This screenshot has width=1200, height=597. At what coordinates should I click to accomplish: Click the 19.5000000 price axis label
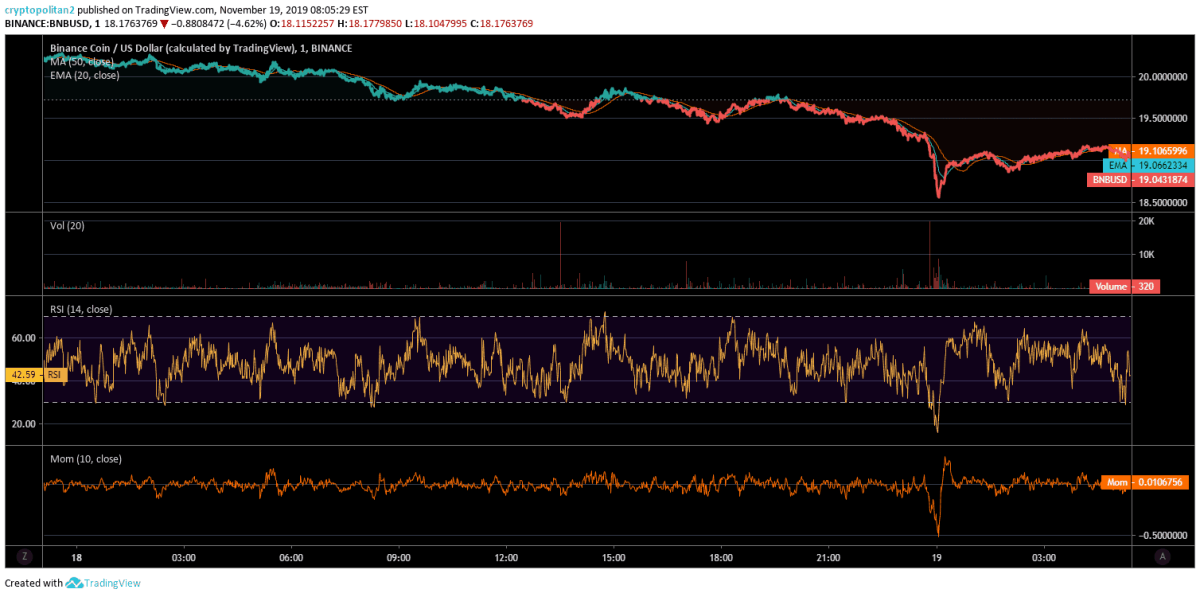tap(1163, 119)
